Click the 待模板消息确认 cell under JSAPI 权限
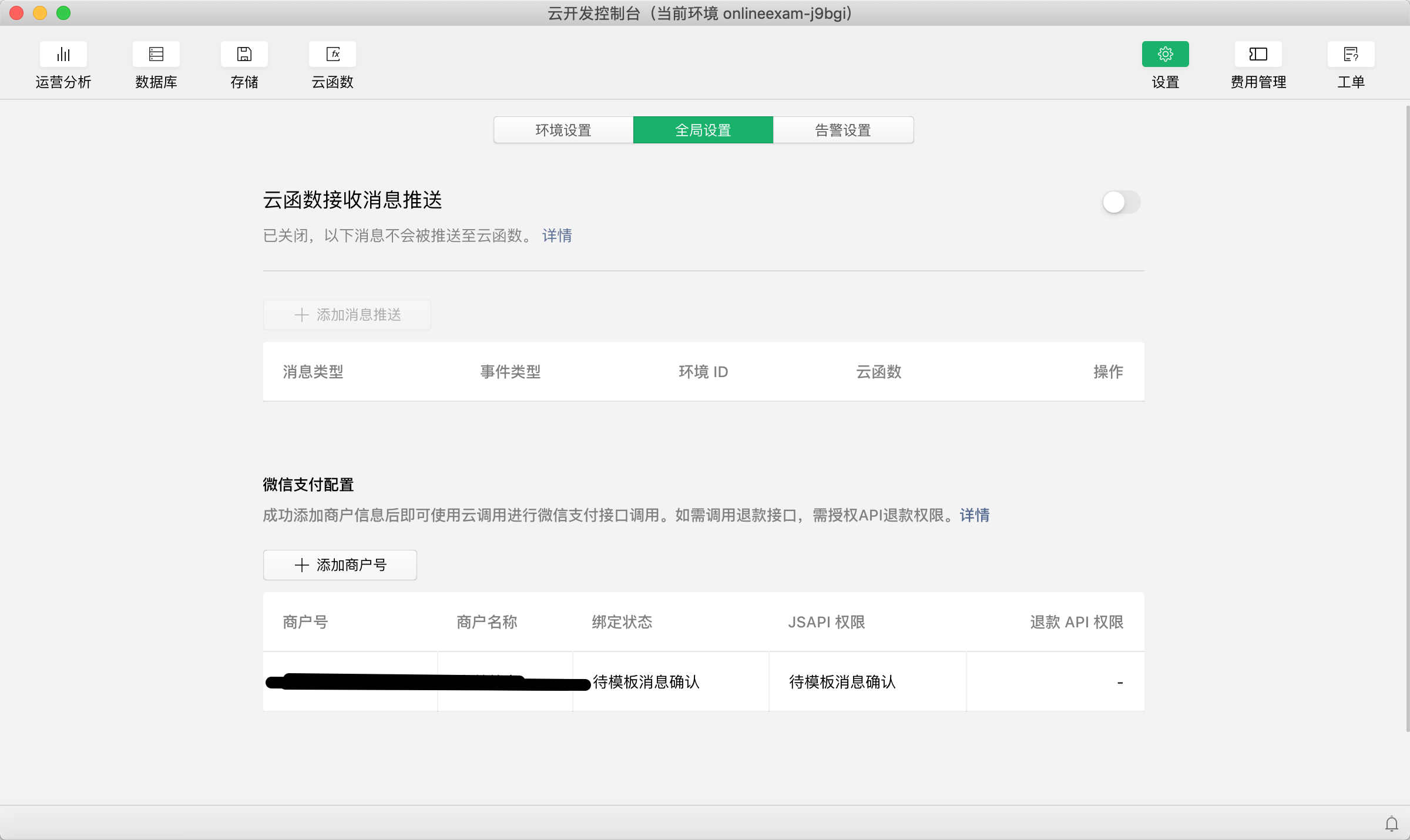The width and height of the screenshot is (1410, 840). pyautogui.click(x=842, y=682)
